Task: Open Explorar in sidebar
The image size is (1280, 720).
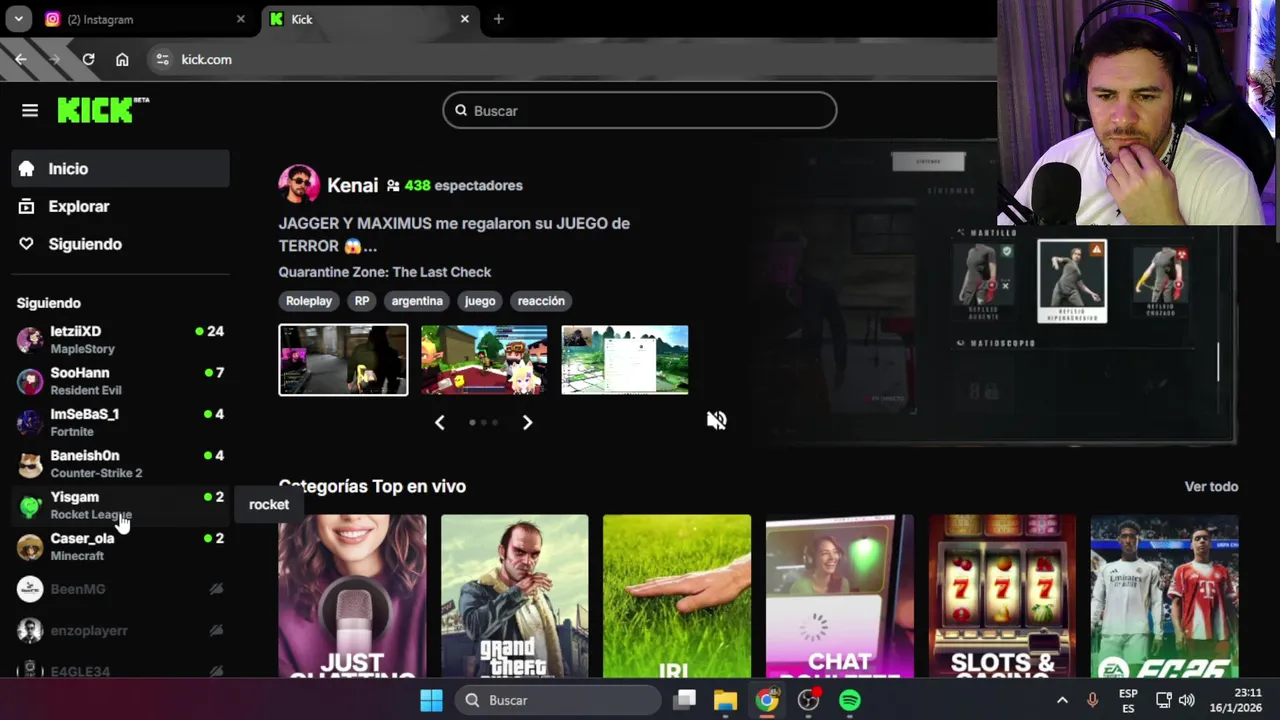Action: tap(120, 206)
